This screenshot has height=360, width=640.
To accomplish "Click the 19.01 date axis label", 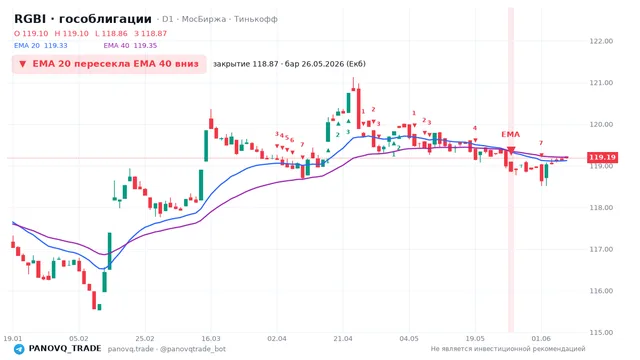I will click(13, 338).
